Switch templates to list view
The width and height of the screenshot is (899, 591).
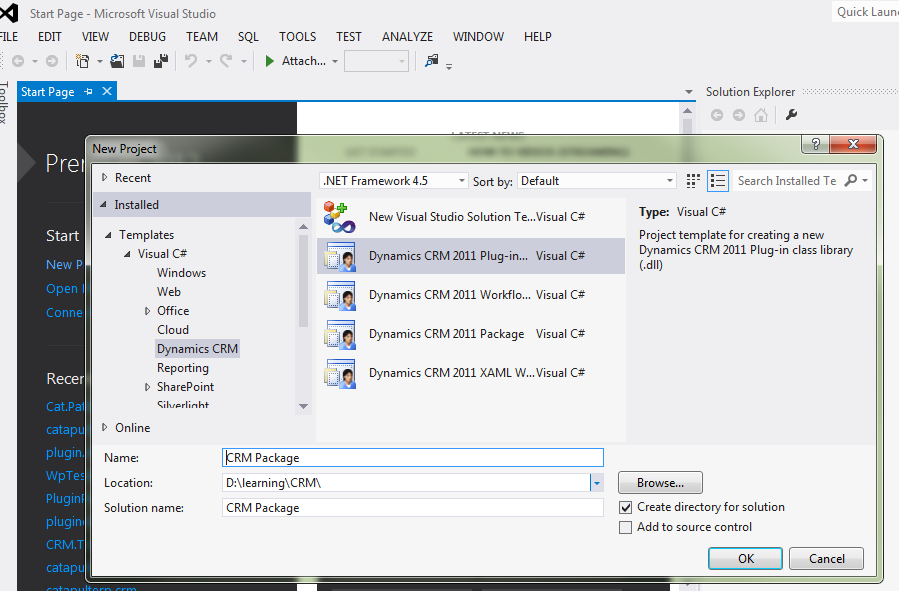point(718,181)
